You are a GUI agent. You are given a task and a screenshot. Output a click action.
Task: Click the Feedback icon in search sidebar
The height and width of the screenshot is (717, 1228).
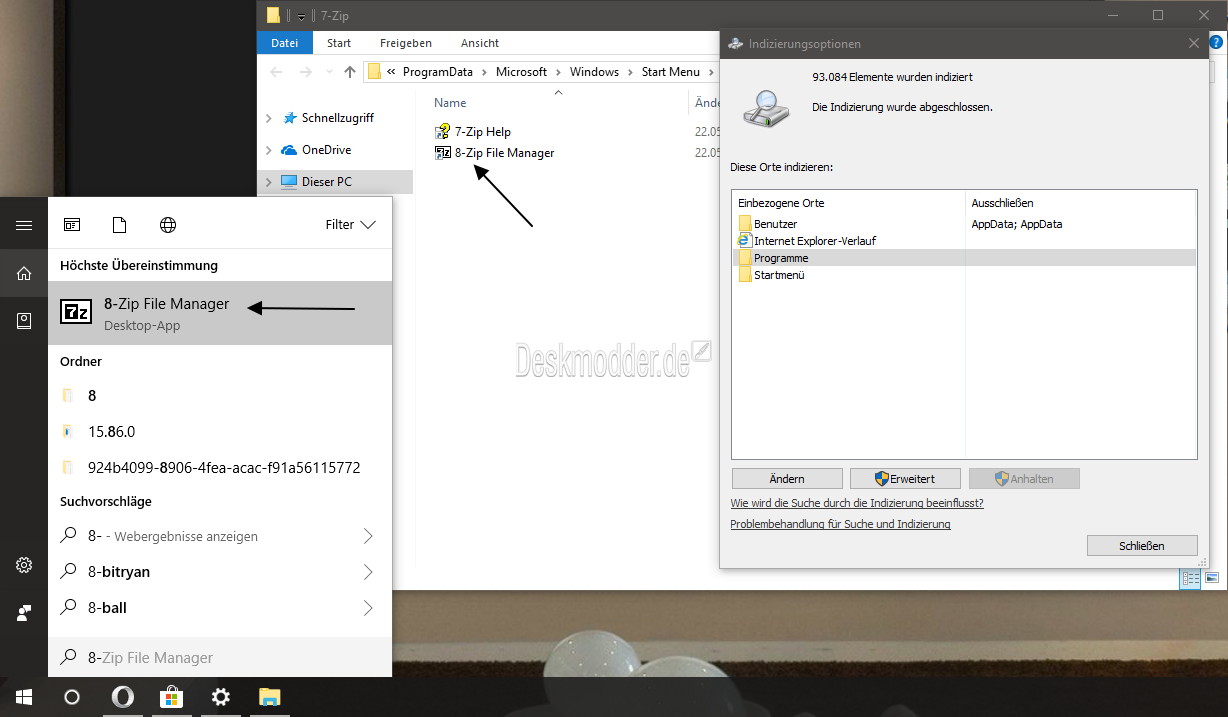coord(24,613)
